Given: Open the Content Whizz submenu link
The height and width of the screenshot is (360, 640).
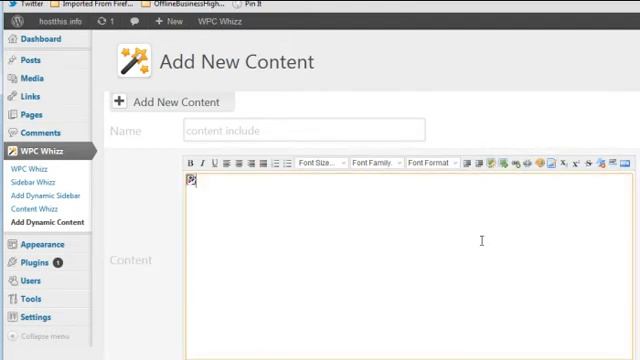Looking at the screenshot, I should point(34,209).
